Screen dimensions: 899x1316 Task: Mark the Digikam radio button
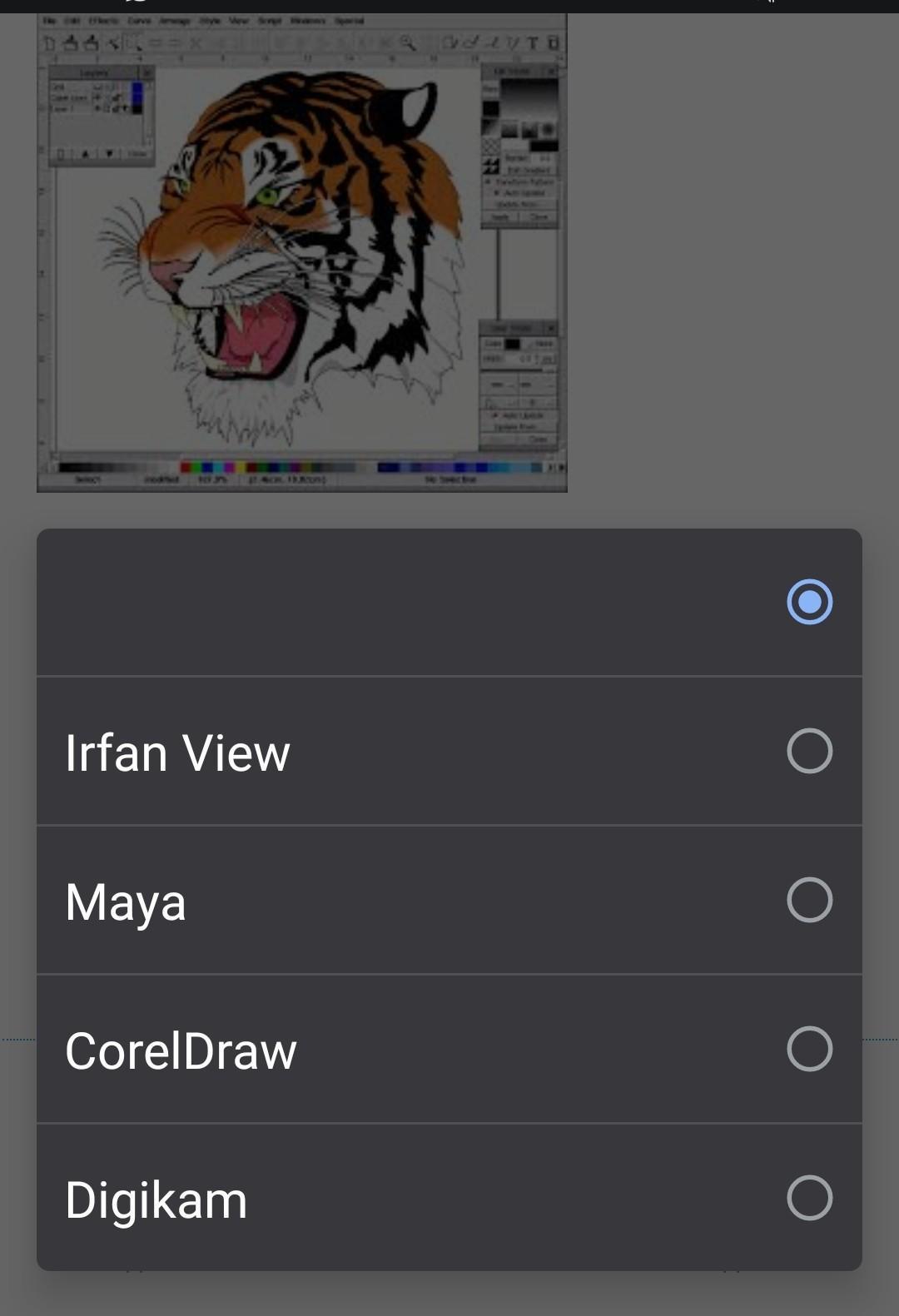point(809,1198)
